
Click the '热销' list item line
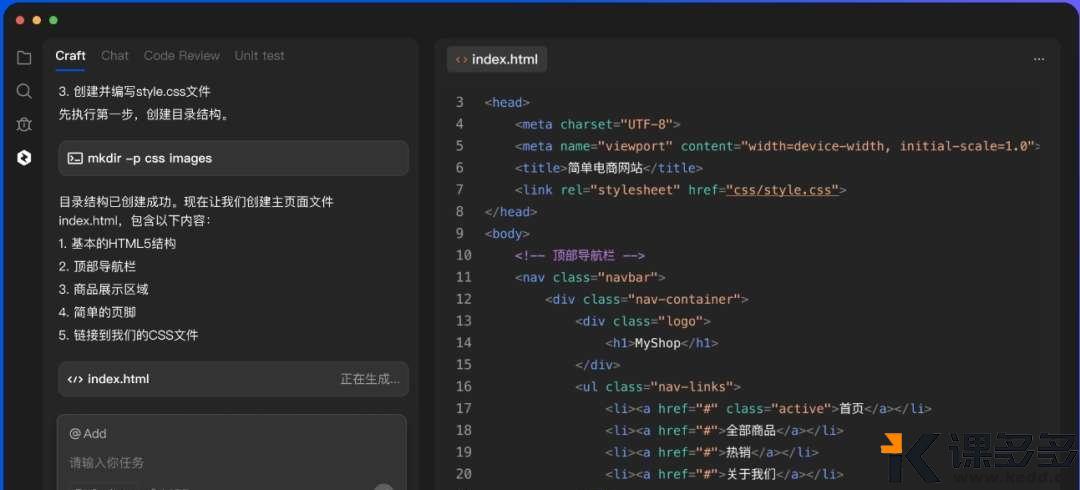click(x=712, y=452)
